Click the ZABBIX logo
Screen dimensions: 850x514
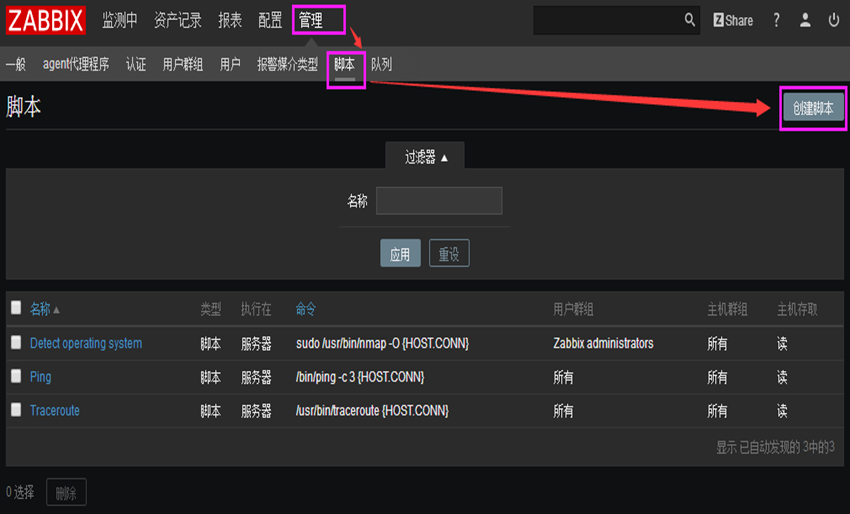click(x=46, y=21)
